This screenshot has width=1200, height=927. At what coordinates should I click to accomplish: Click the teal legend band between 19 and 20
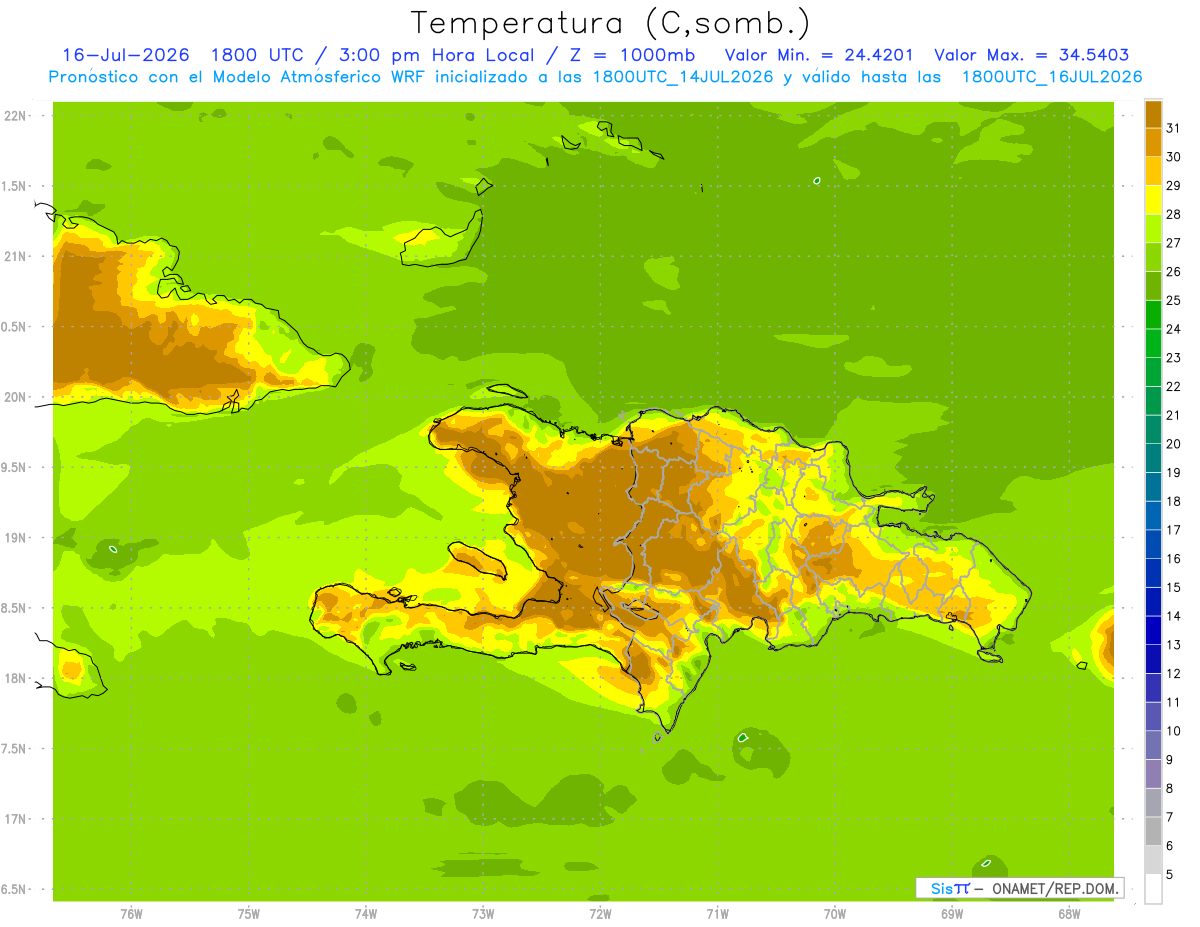[1153, 458]
